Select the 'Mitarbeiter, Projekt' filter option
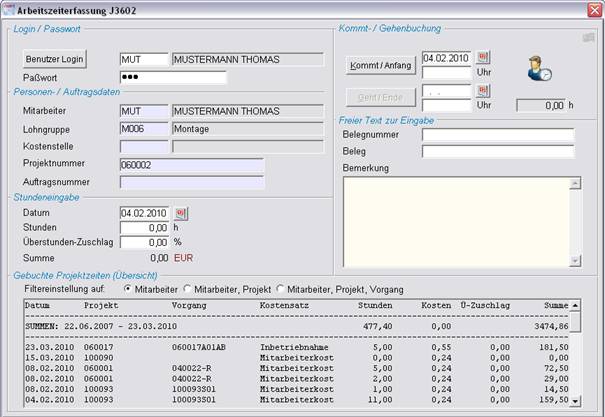The width and height of the screenshot is (605, 417). point(187,288)
